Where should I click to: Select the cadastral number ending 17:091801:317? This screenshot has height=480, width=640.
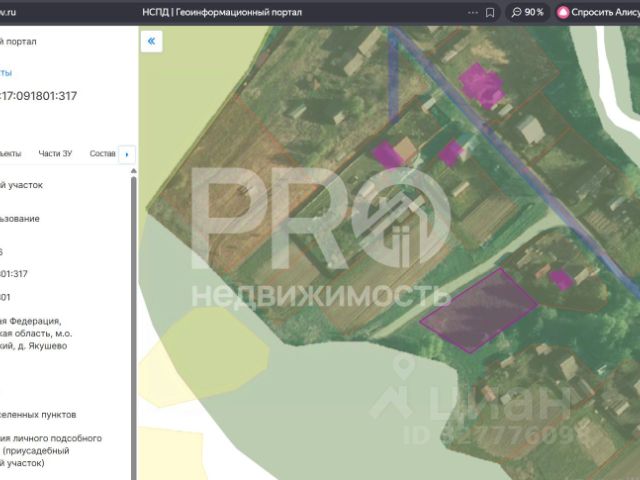point(38,96)
